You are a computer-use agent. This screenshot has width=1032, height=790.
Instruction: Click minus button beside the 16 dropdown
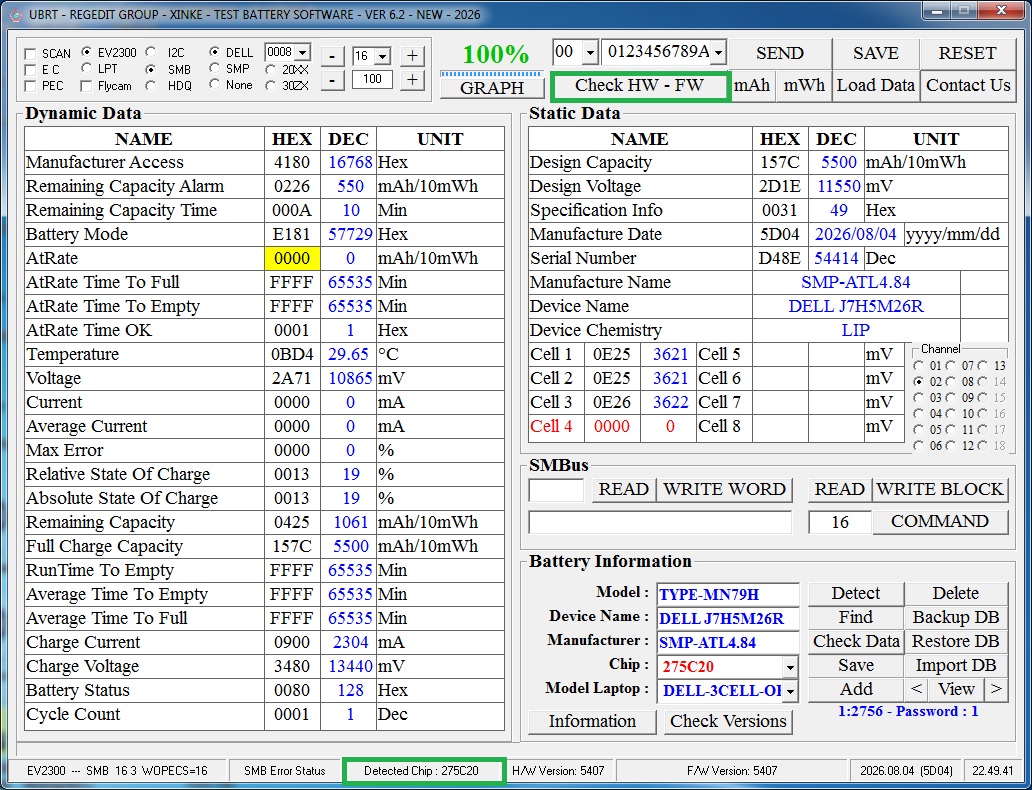click(332, 57)
